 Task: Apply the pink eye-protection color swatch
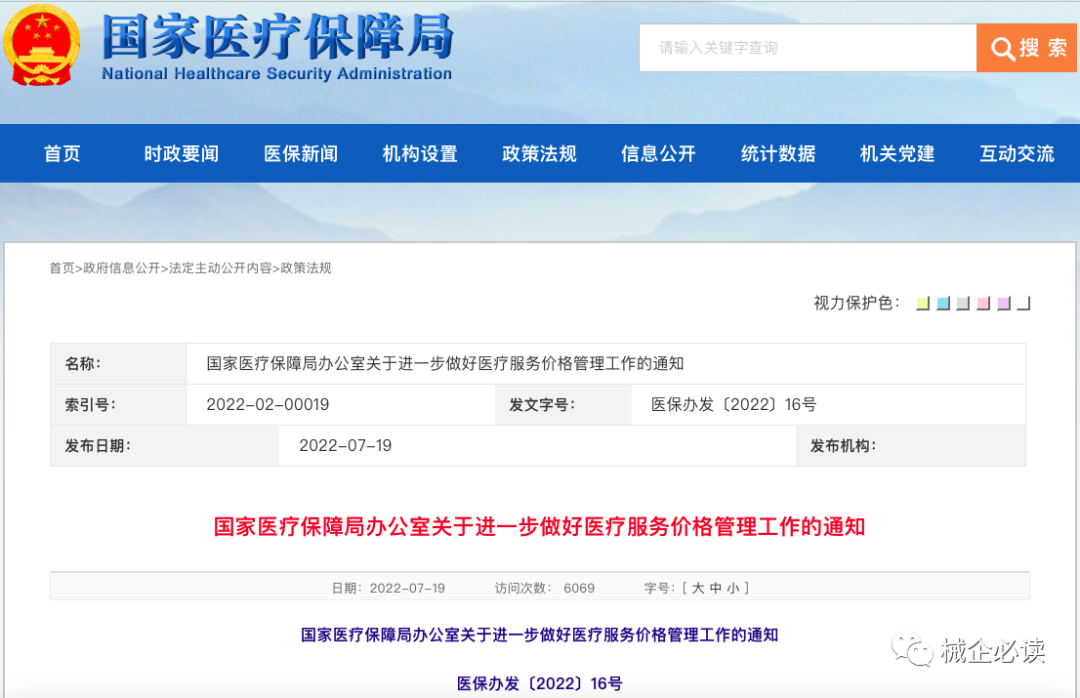(x=983, y=303)
